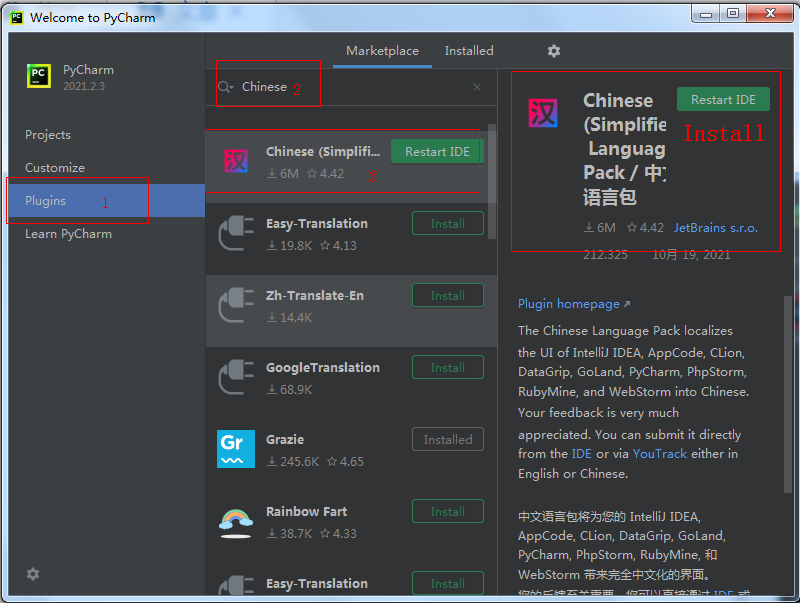The image size is (800, 603).
Task: Switch to the Installed tab
Action: click(x=469, y=51)
